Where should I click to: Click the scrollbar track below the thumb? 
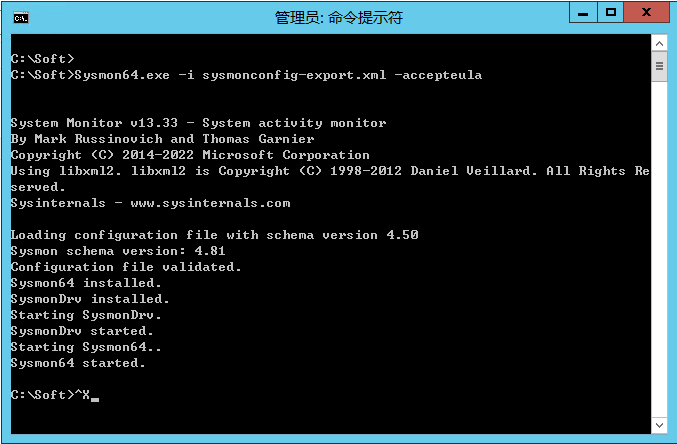pos(659,250)
